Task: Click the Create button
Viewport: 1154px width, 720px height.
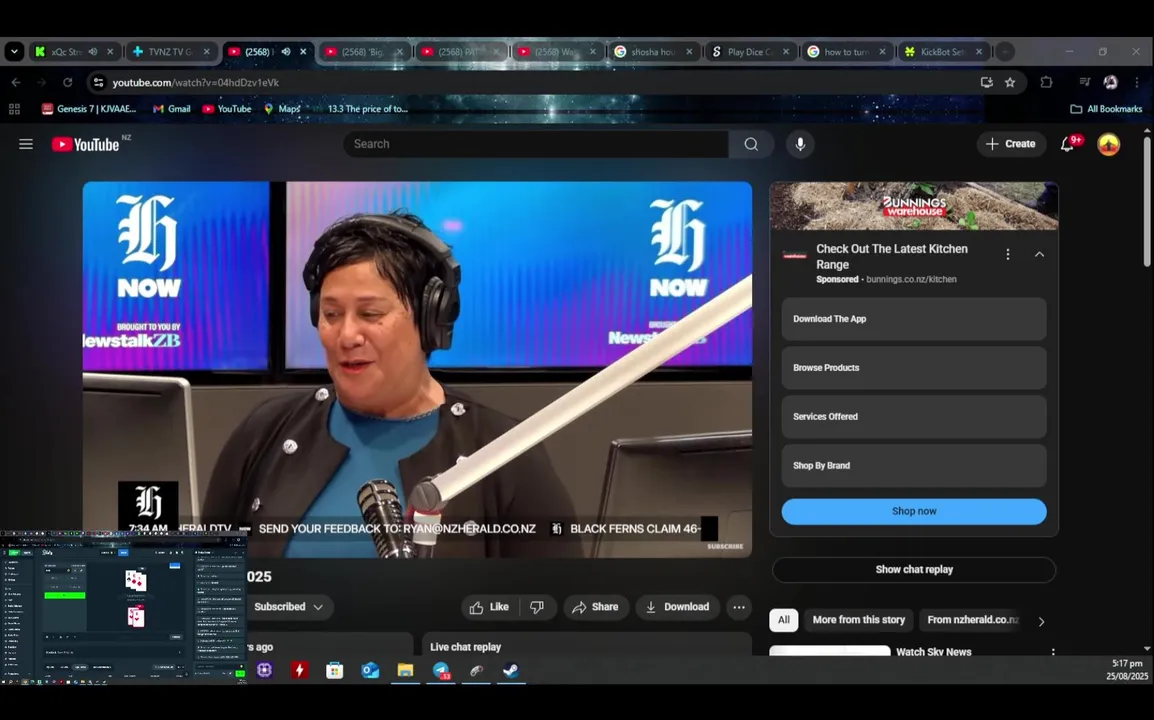Action: 1011,144
